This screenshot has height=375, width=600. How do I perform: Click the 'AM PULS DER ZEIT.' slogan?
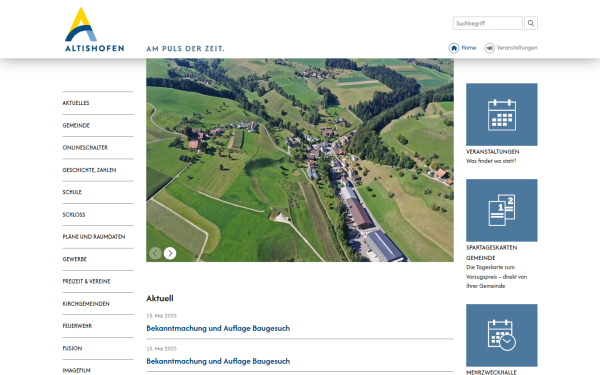186,49
